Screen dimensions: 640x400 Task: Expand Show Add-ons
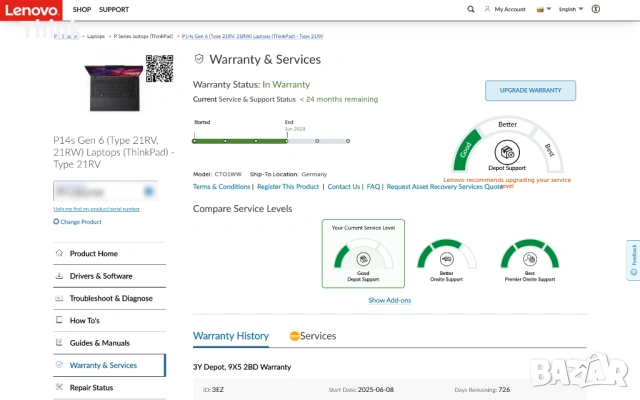(x=390, y=300)
